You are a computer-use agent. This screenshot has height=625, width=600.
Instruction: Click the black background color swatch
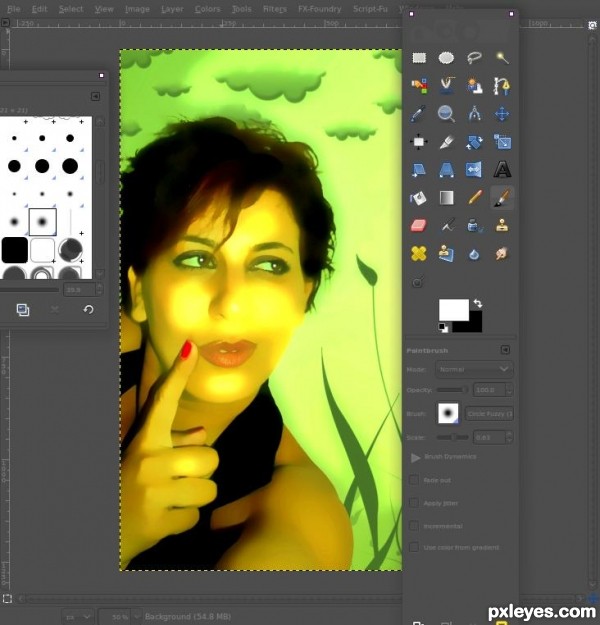tap(476, 325)
